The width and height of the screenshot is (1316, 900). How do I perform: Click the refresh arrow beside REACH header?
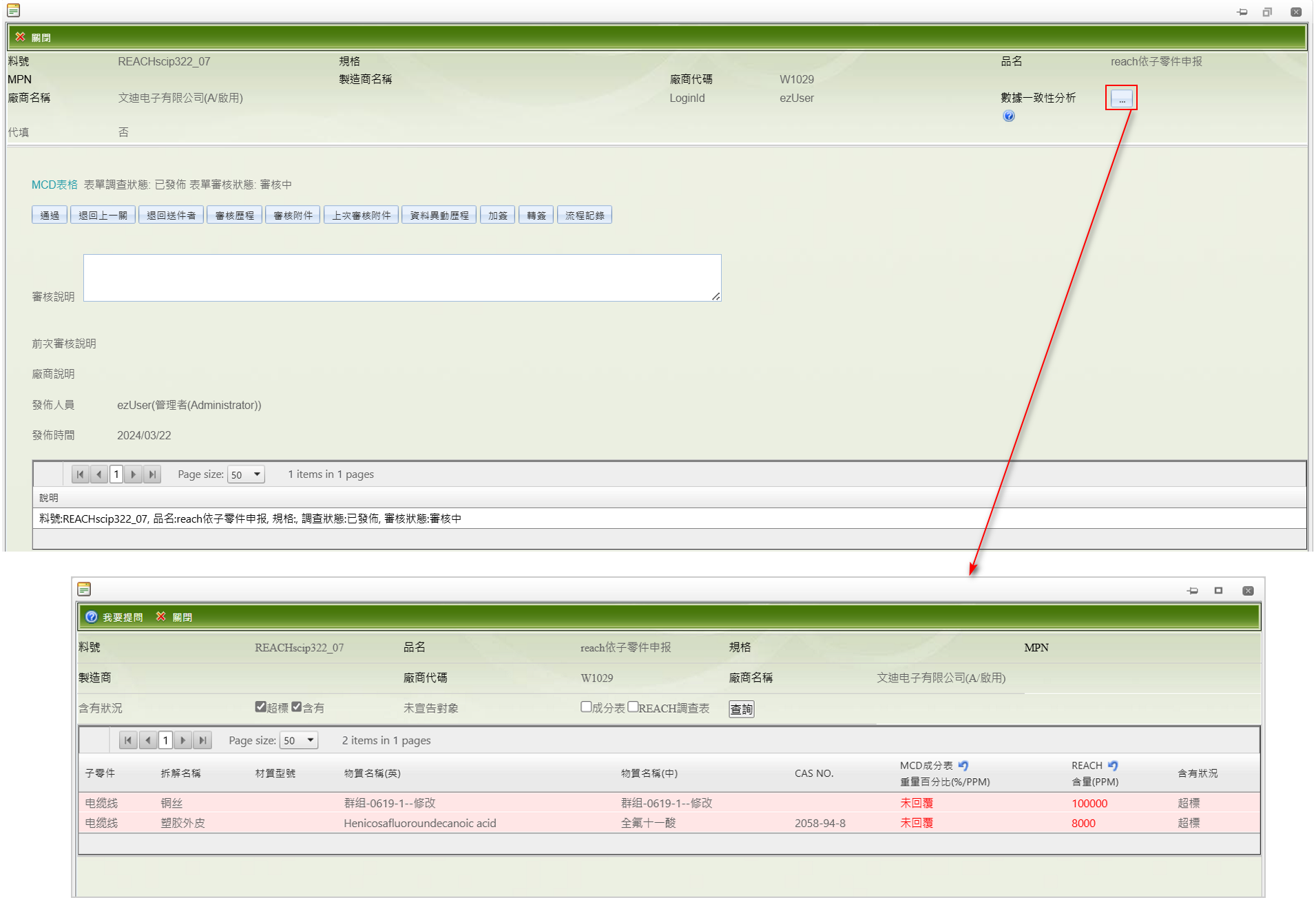[1113, 765]
